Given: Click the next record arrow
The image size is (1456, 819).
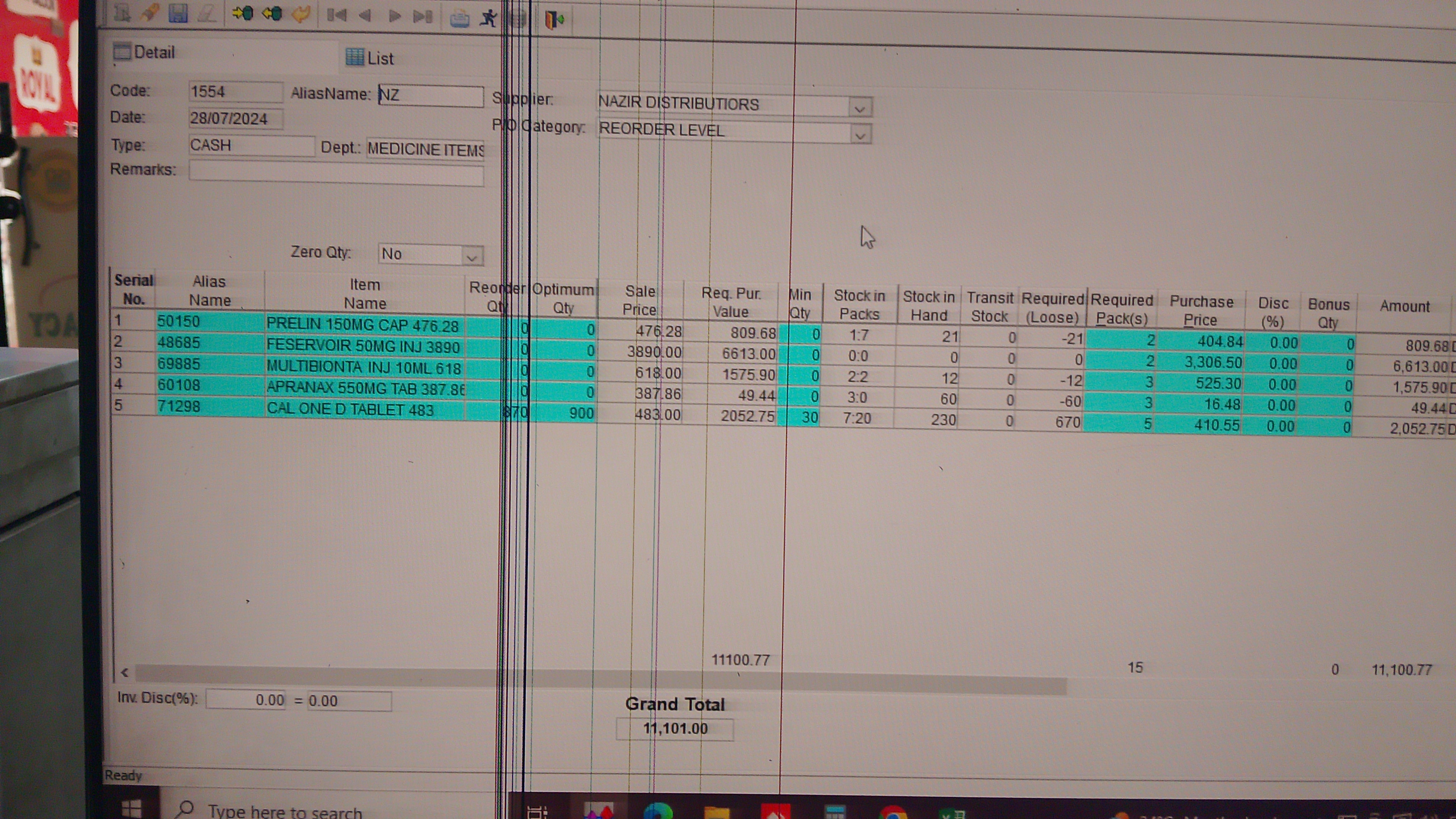Looking at the screenshot, I should coord(394,16).
